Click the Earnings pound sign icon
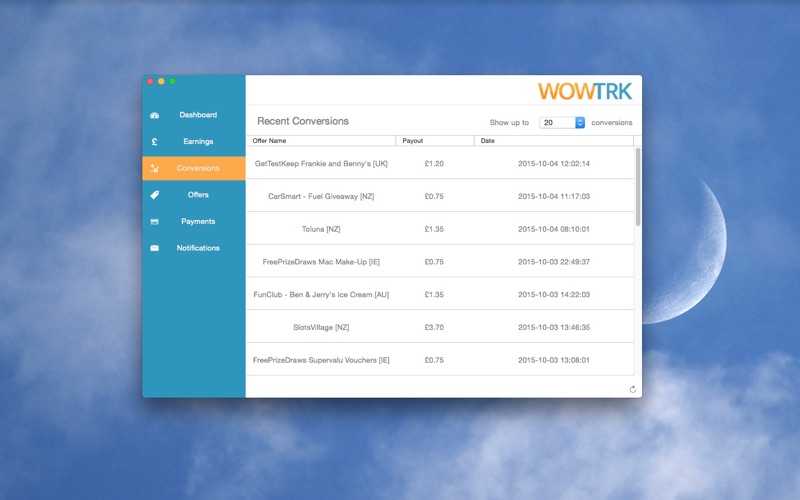 155,142
